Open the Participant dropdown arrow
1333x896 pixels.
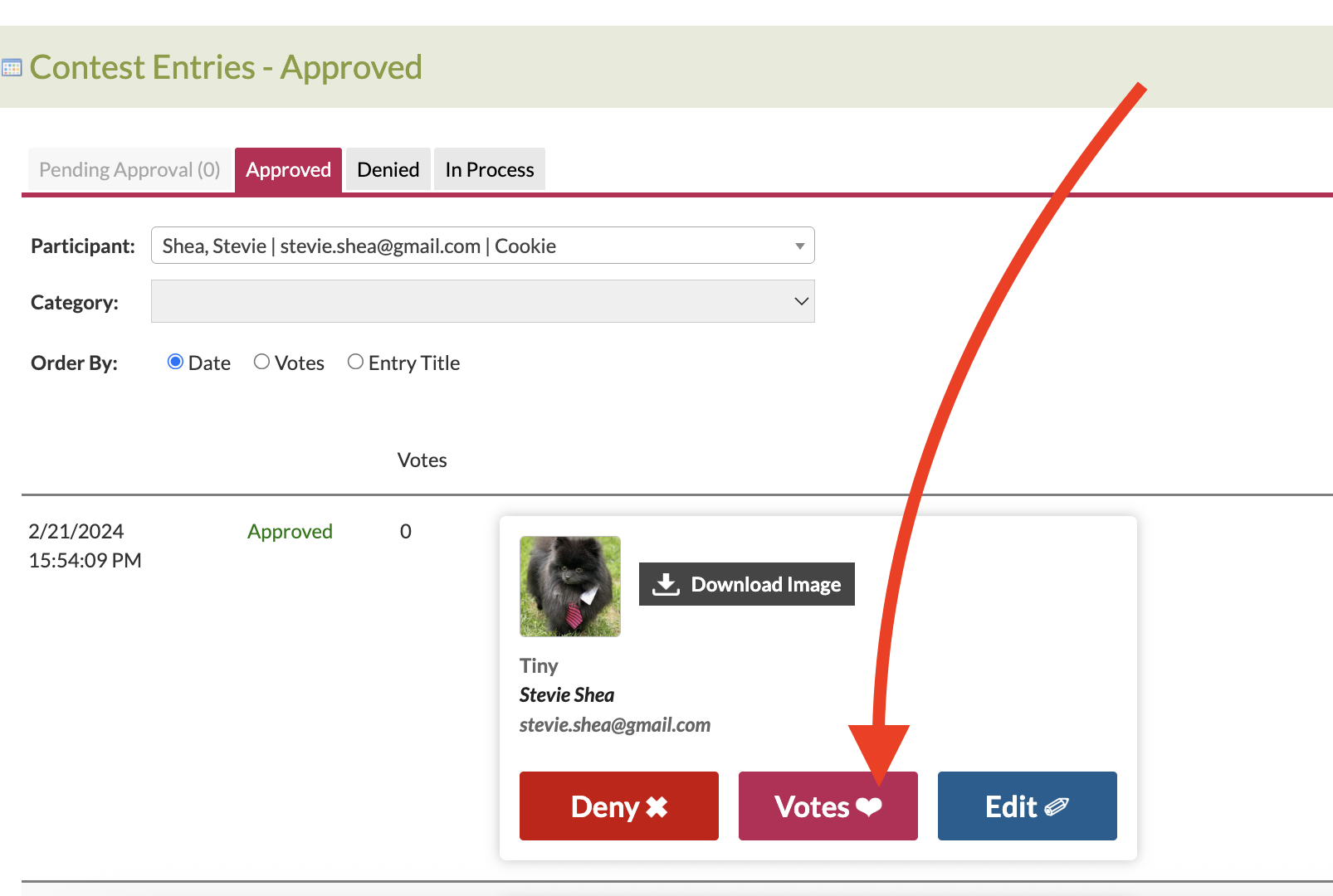(x=799, y=246)
